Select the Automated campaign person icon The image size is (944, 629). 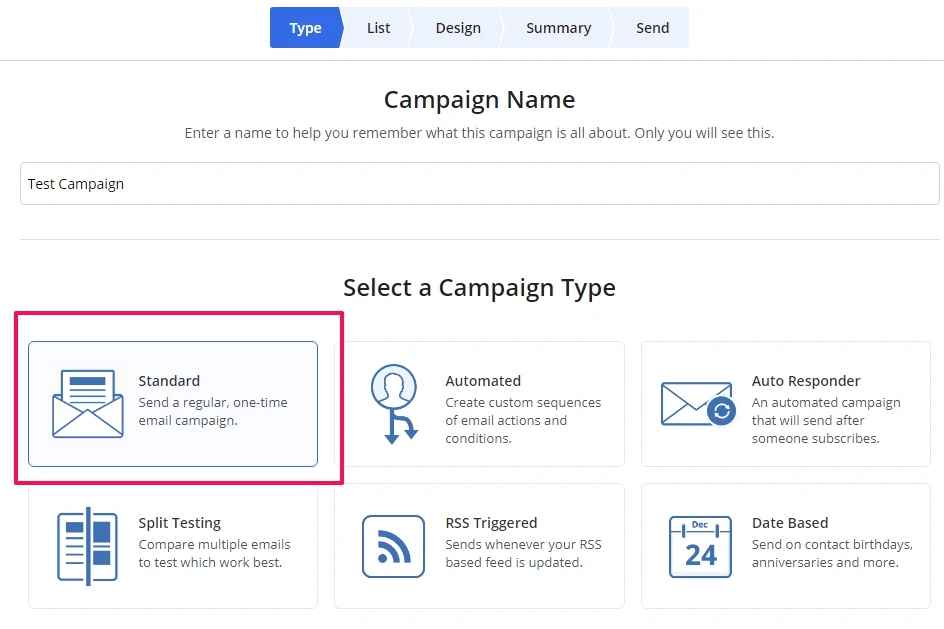click(393, 403)
